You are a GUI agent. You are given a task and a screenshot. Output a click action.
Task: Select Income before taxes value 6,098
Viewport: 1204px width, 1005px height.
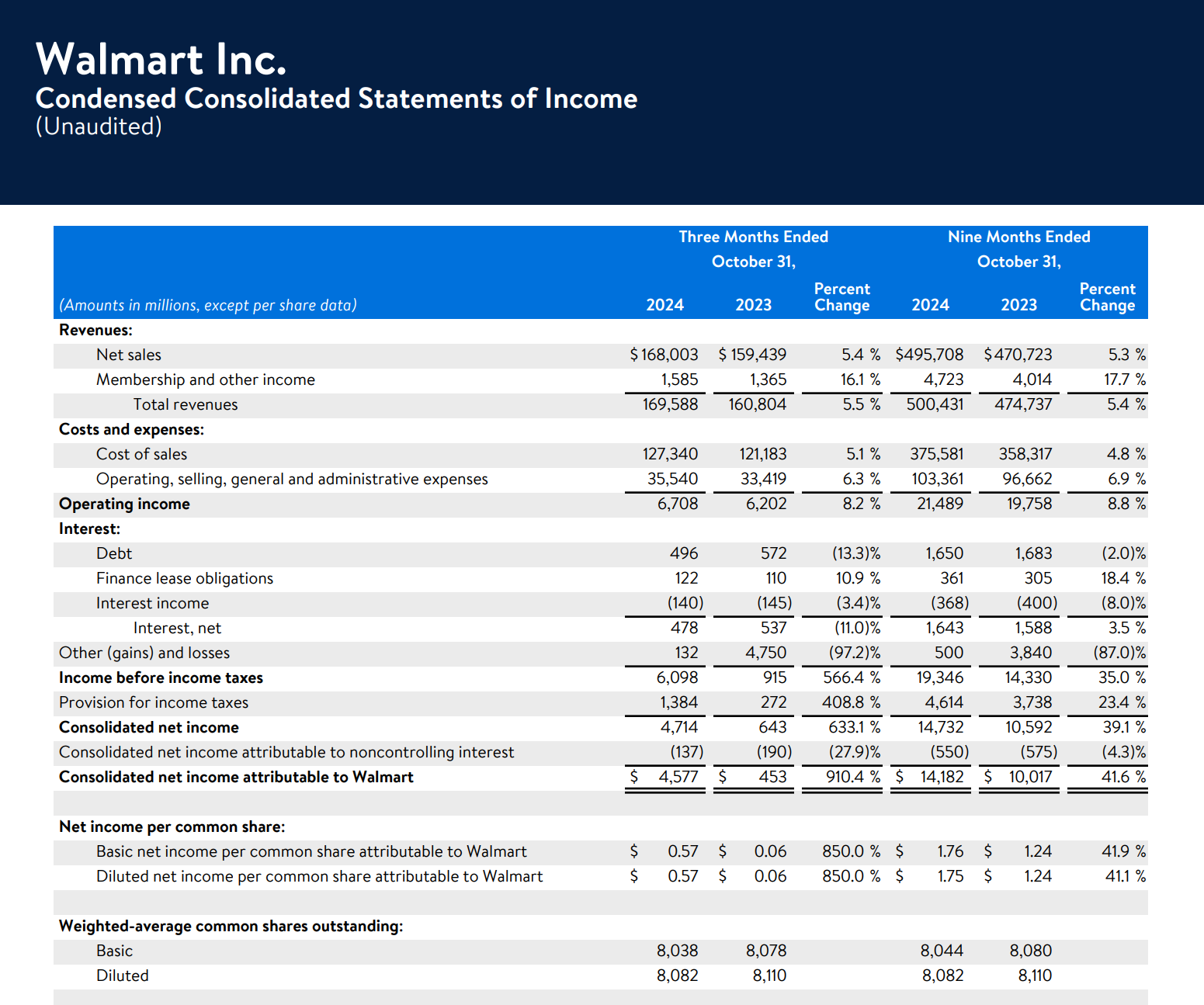coord(677,678)
